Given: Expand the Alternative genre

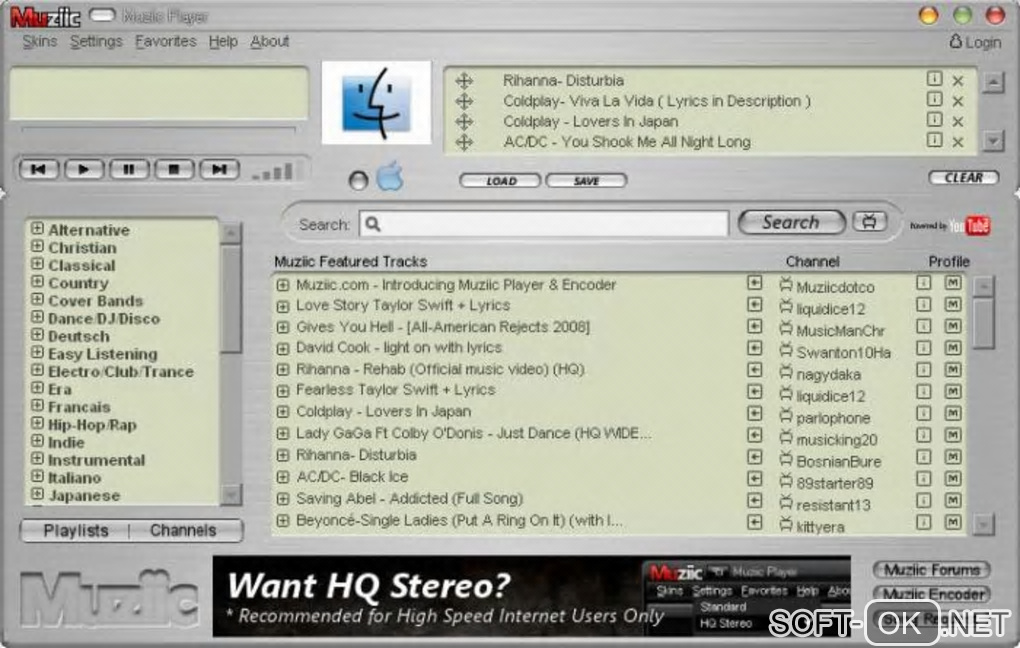Looking at the screenshot, I should [x=38, y=228].
